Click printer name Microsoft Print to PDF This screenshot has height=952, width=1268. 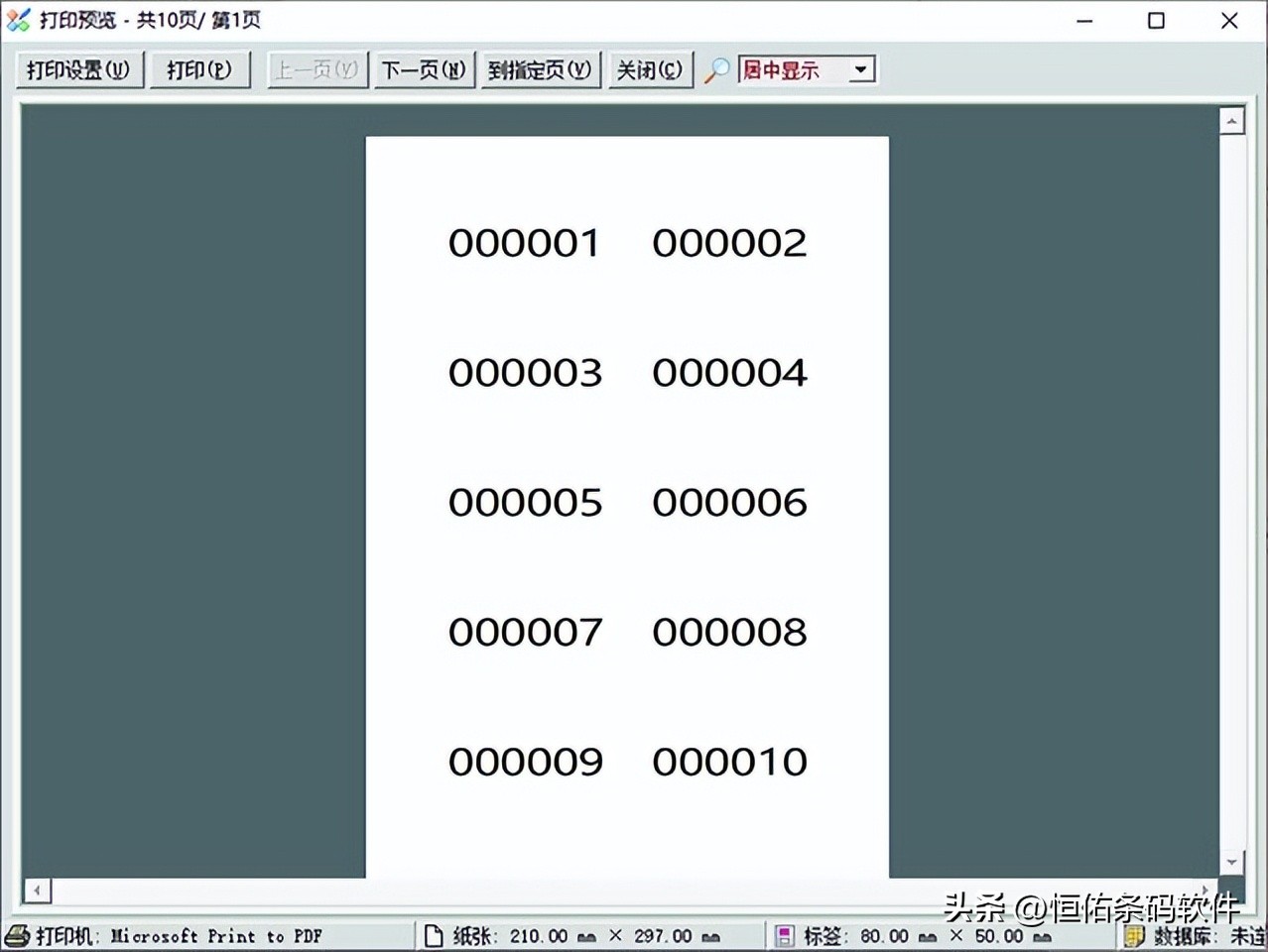tap(216, 936)
